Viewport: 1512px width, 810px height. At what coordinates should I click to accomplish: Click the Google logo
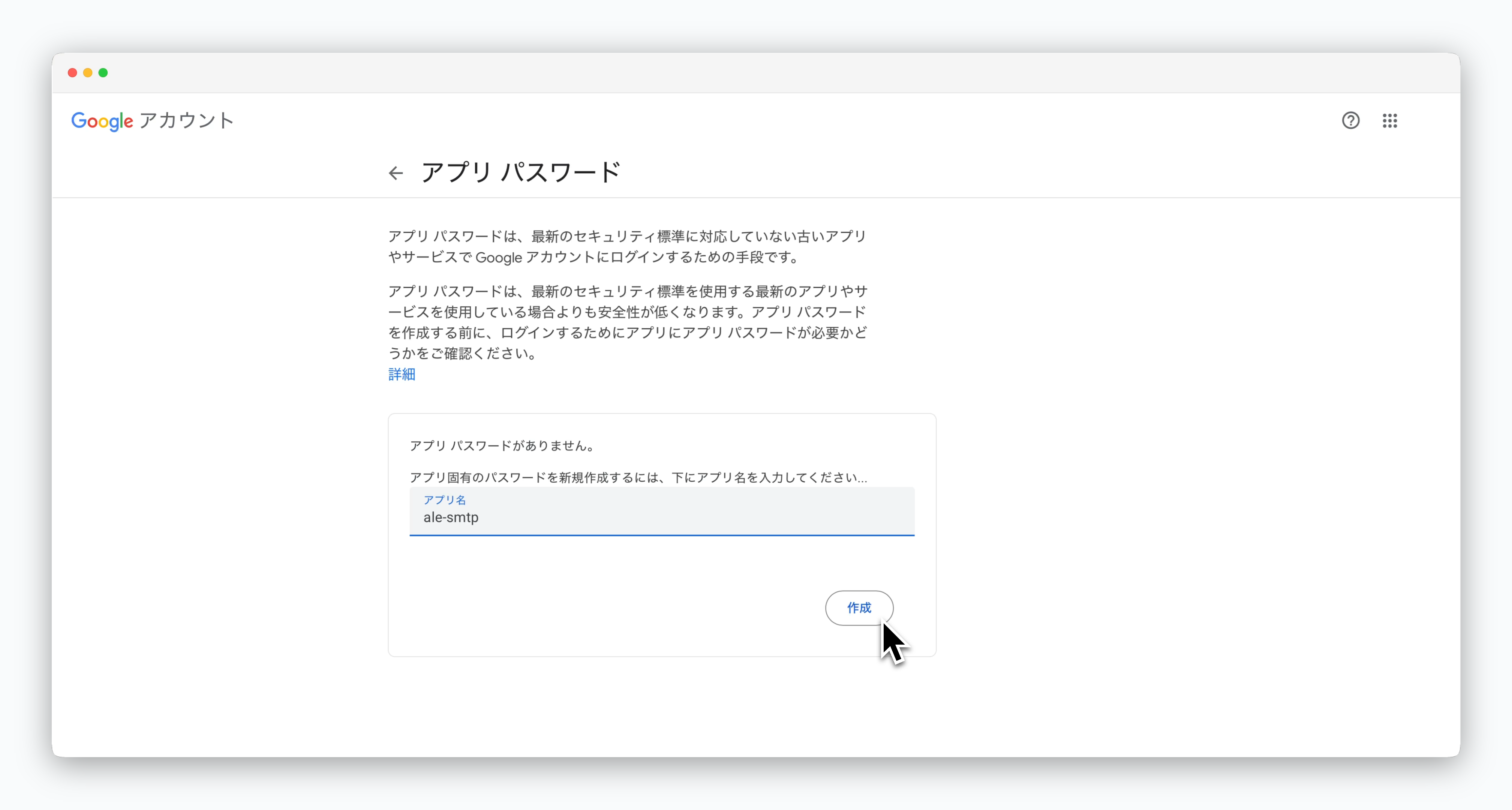[x=102, y=121]
